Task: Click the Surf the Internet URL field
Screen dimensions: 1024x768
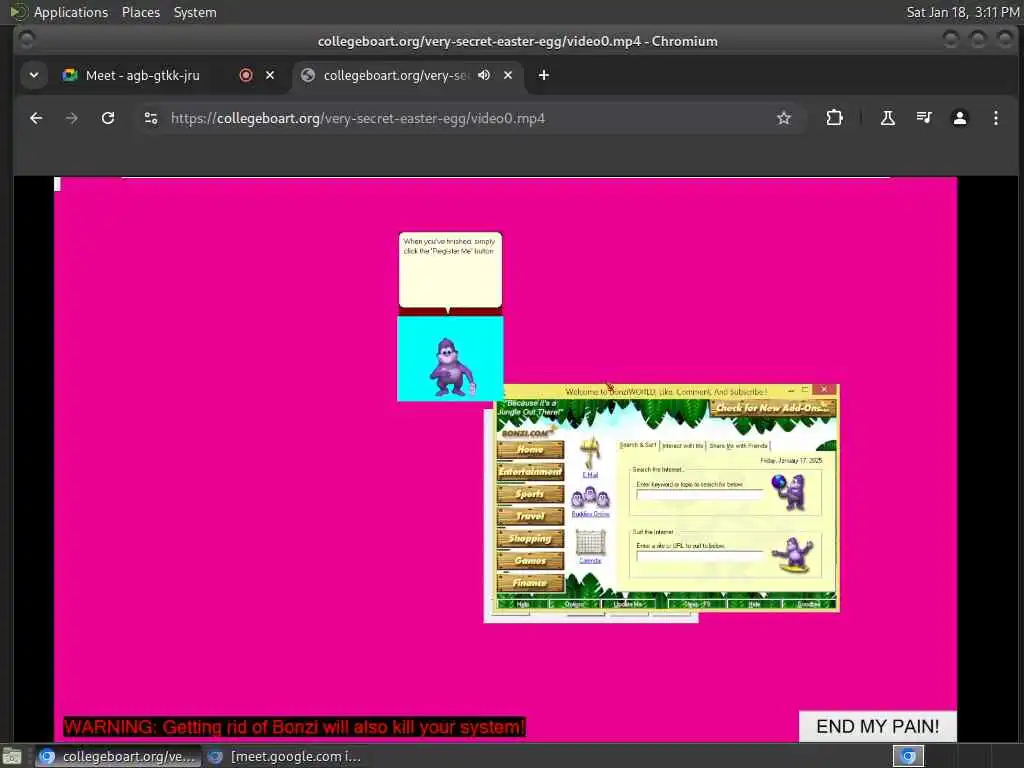Action: click(x=699, y=556)
